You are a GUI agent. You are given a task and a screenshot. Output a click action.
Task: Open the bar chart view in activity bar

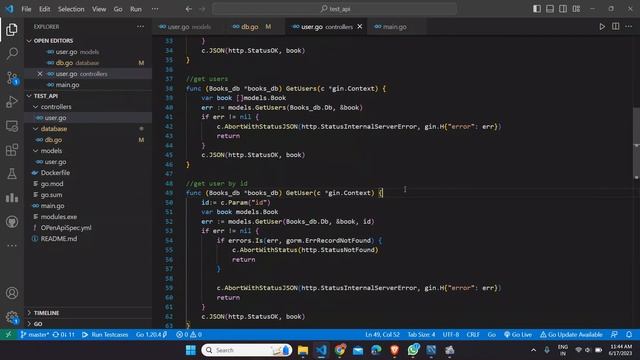click(12, 198)
